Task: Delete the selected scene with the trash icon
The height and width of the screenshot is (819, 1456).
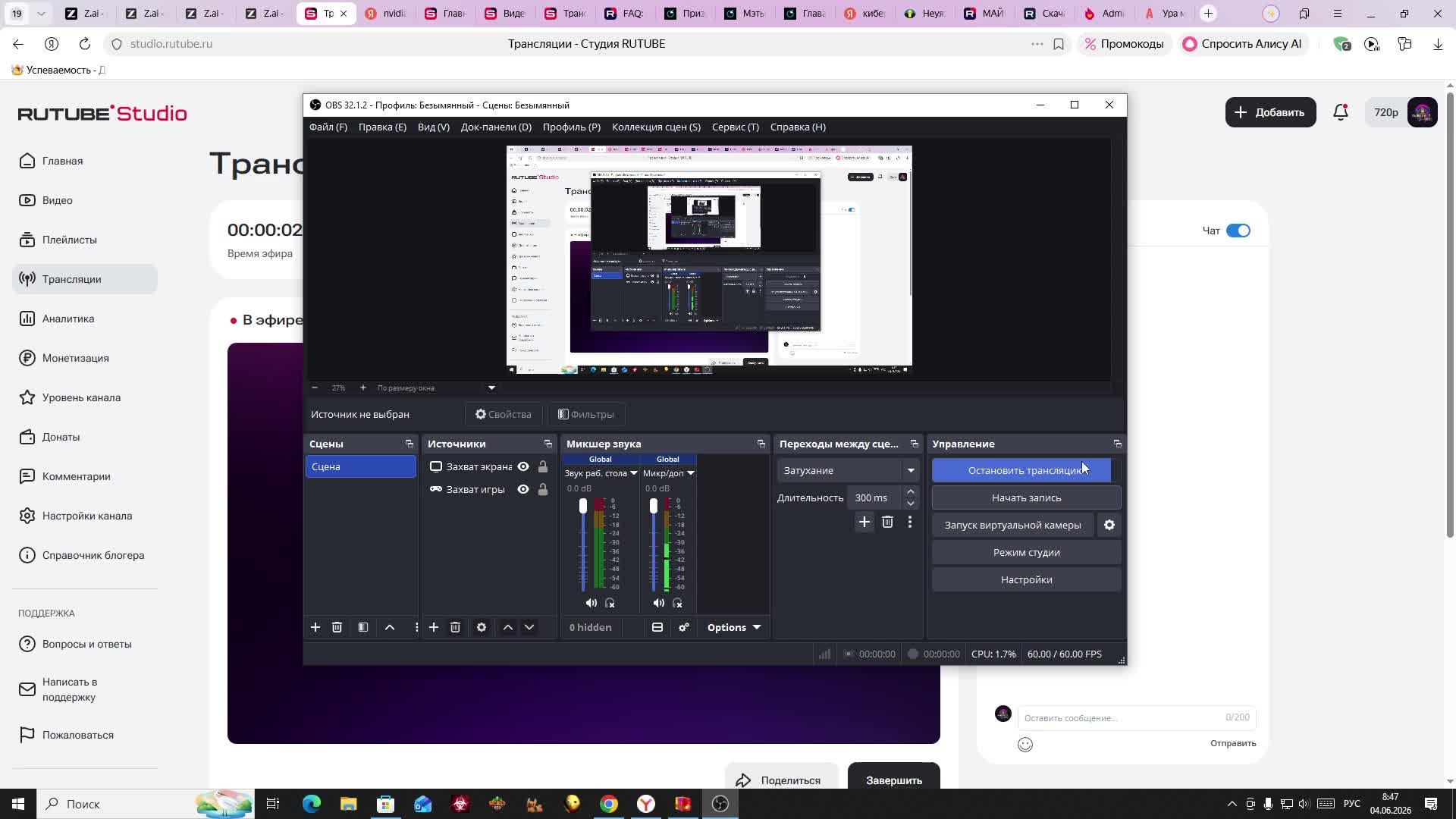Action: (337, 627)
